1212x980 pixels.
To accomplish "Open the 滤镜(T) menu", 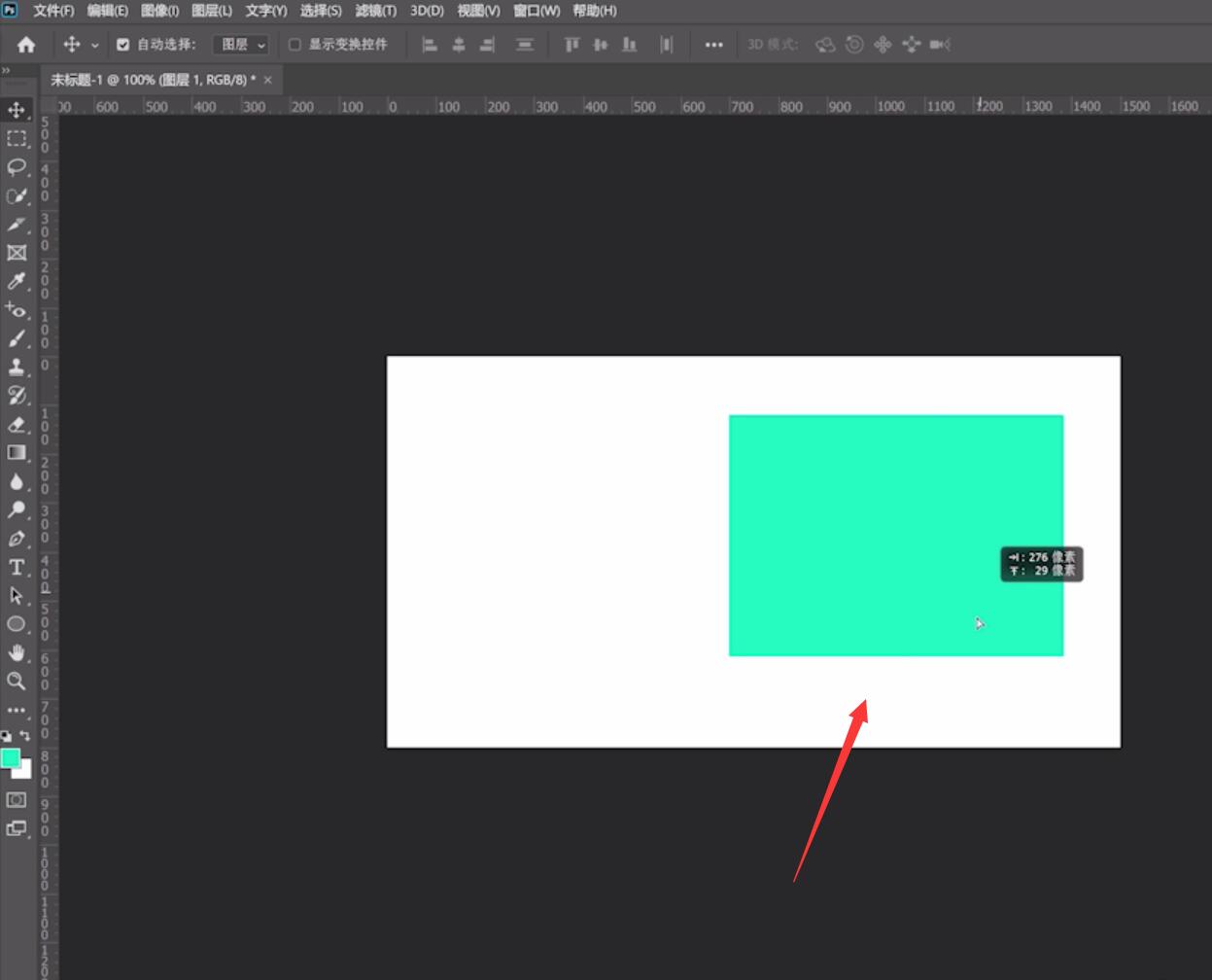I will tap(376, 11).
